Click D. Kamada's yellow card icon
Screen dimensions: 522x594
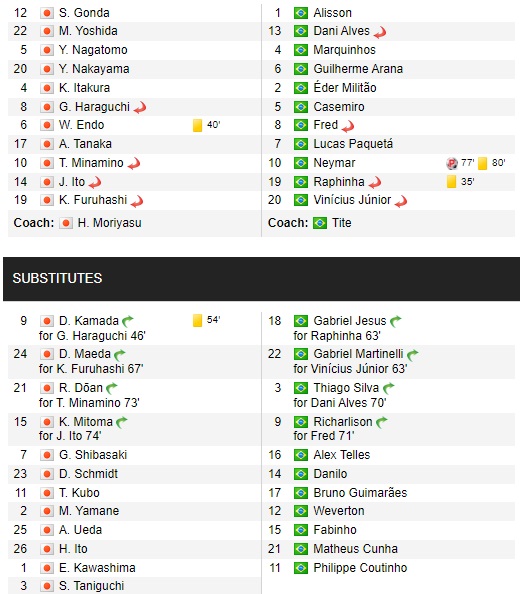tap(197, 320)
